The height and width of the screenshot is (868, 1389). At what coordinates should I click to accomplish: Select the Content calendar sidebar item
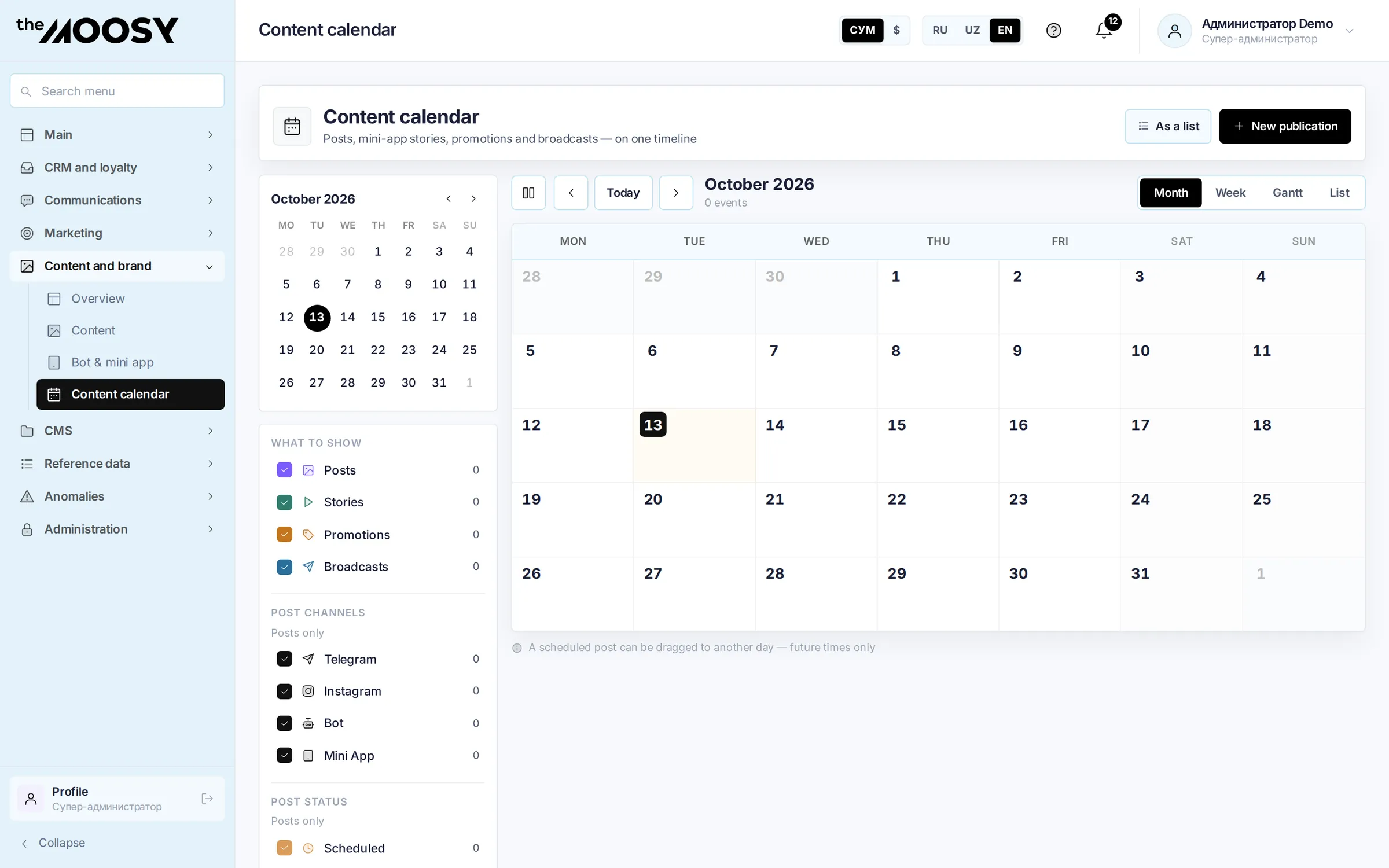[131, 394]
